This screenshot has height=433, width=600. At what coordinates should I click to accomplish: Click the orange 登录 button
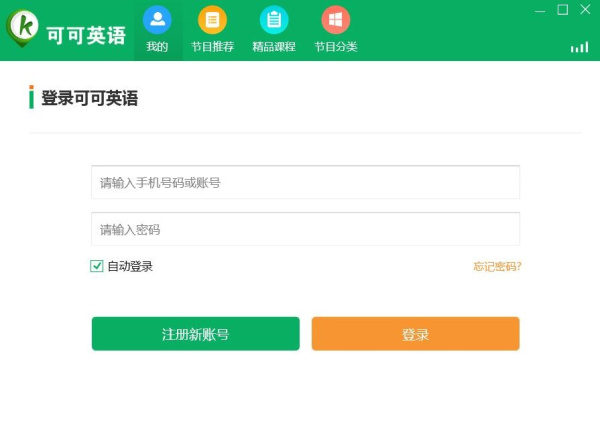pos(416,334)
